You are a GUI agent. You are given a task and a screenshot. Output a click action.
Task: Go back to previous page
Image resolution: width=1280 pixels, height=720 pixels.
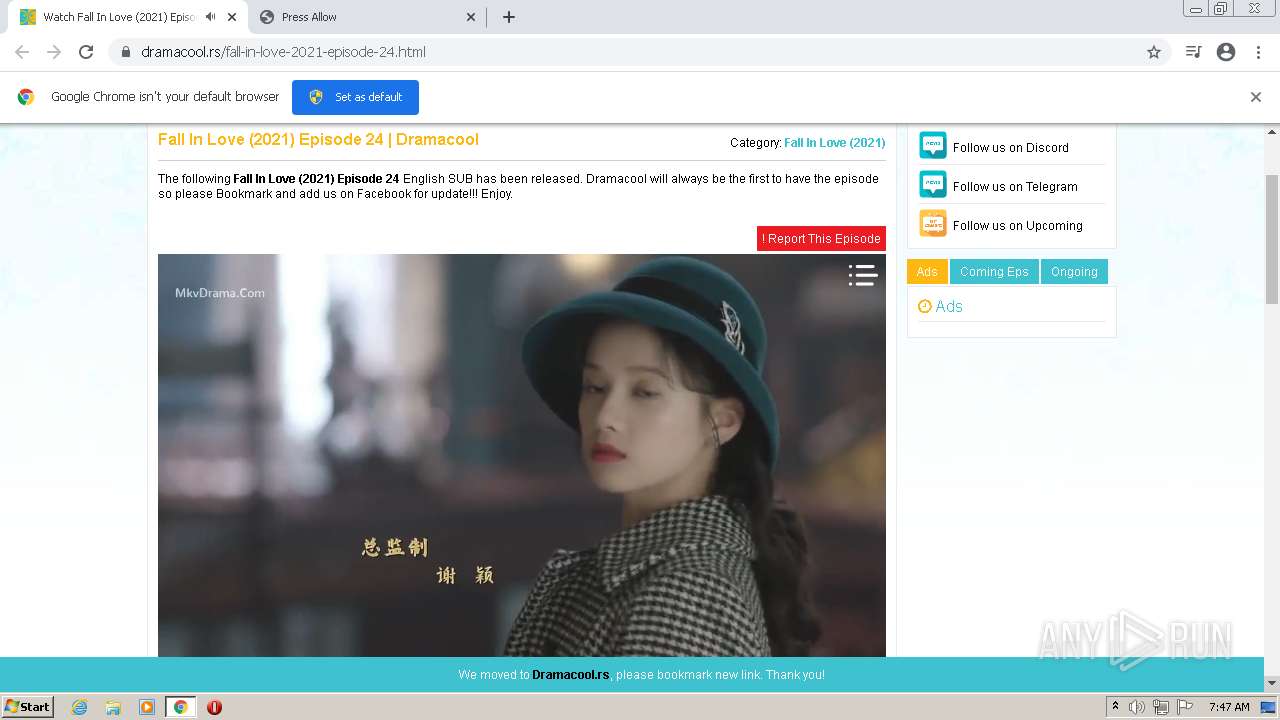coord(22,52)
